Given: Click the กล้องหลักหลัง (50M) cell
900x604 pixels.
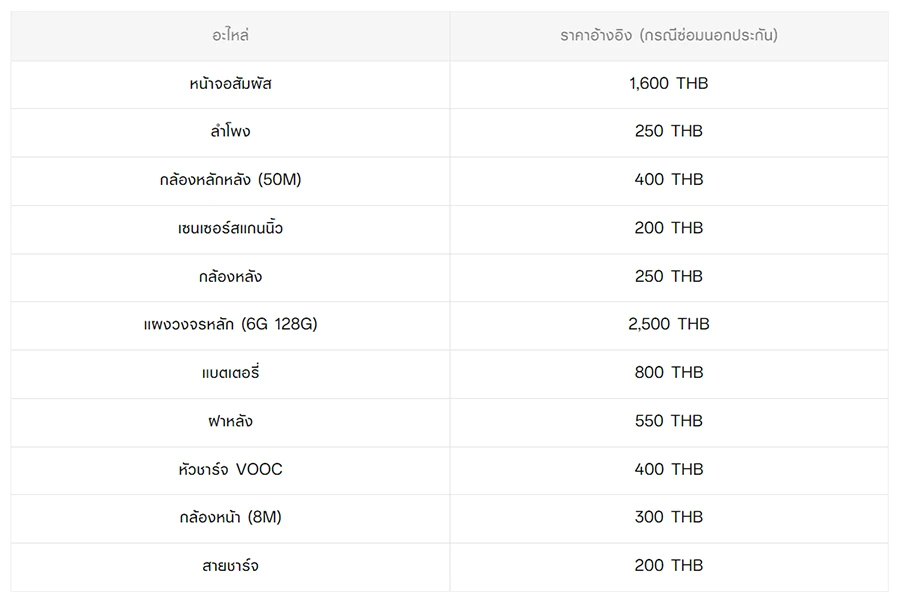Looking at the screenshot, I should coord(230,180).
